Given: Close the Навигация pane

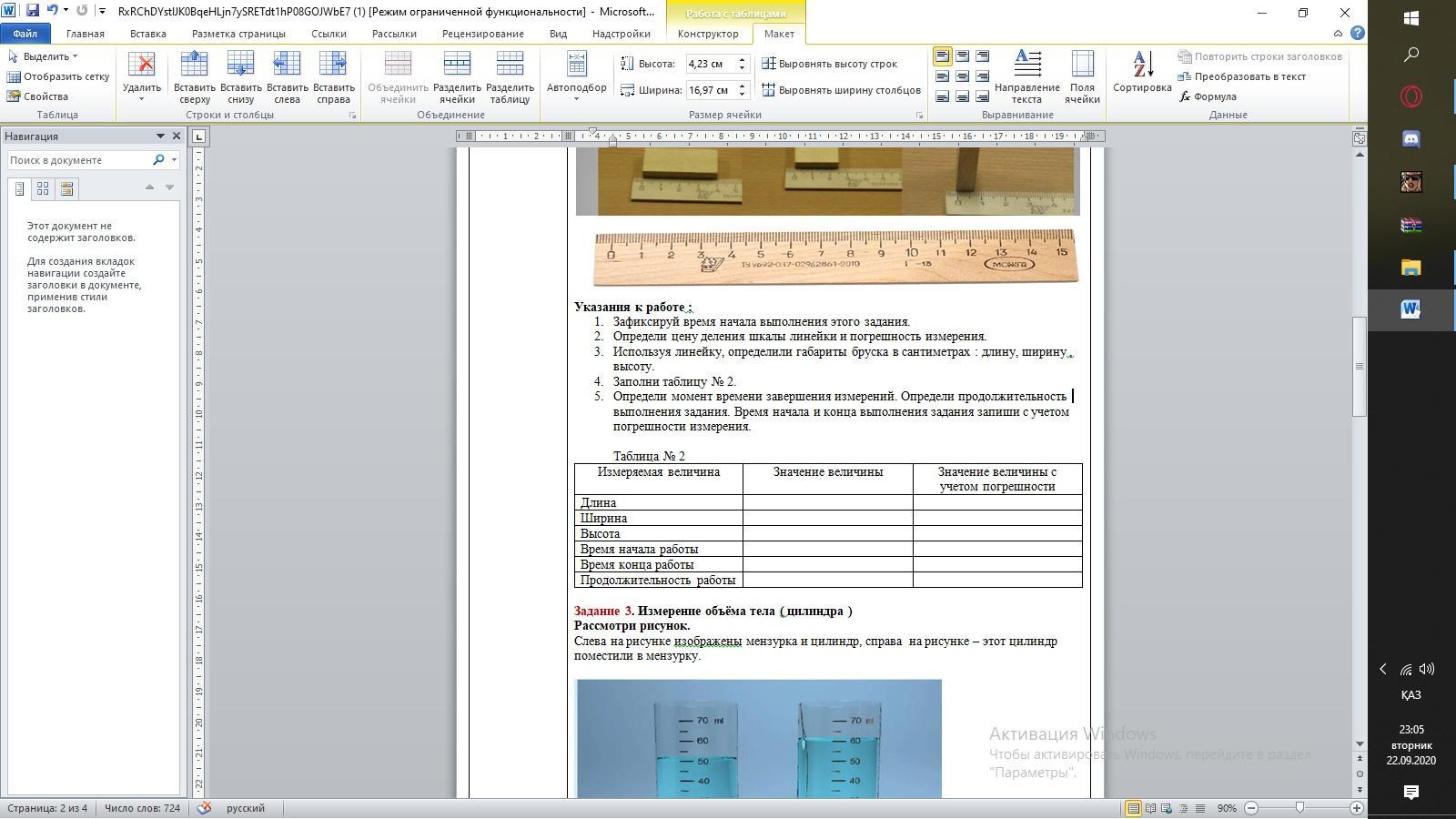Looking at the screenshot, I should coord(177,136).
